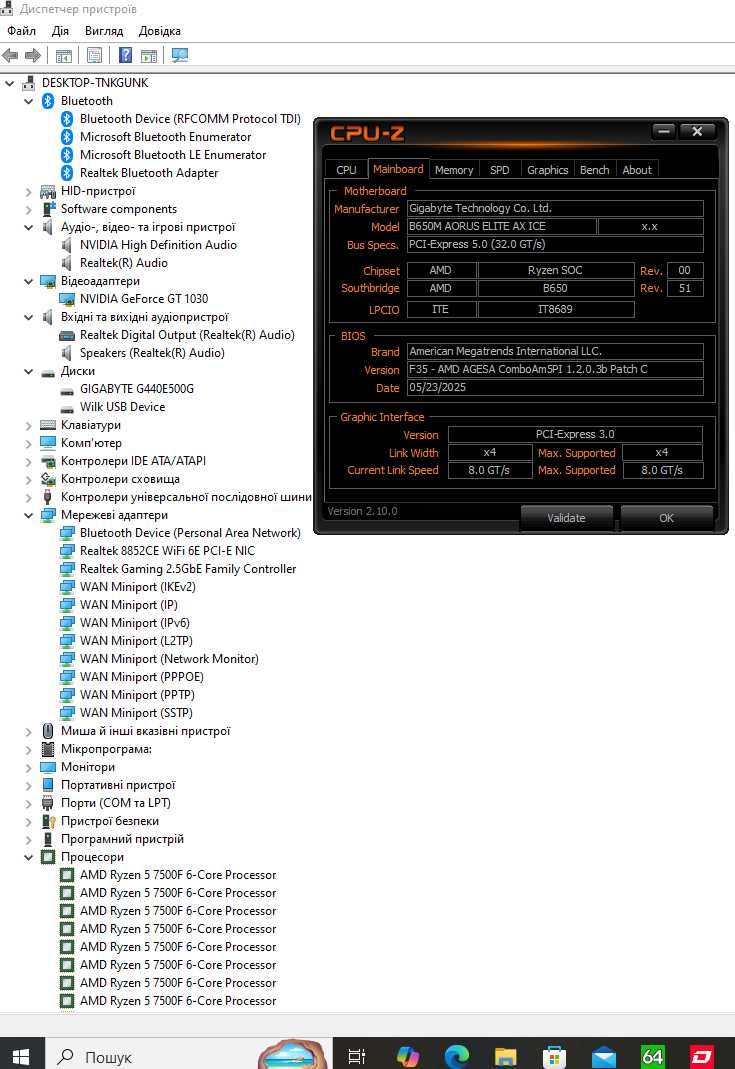
Task: Launch Microsoft Edge from the taskbar
Action: [x=457, y=1056]
